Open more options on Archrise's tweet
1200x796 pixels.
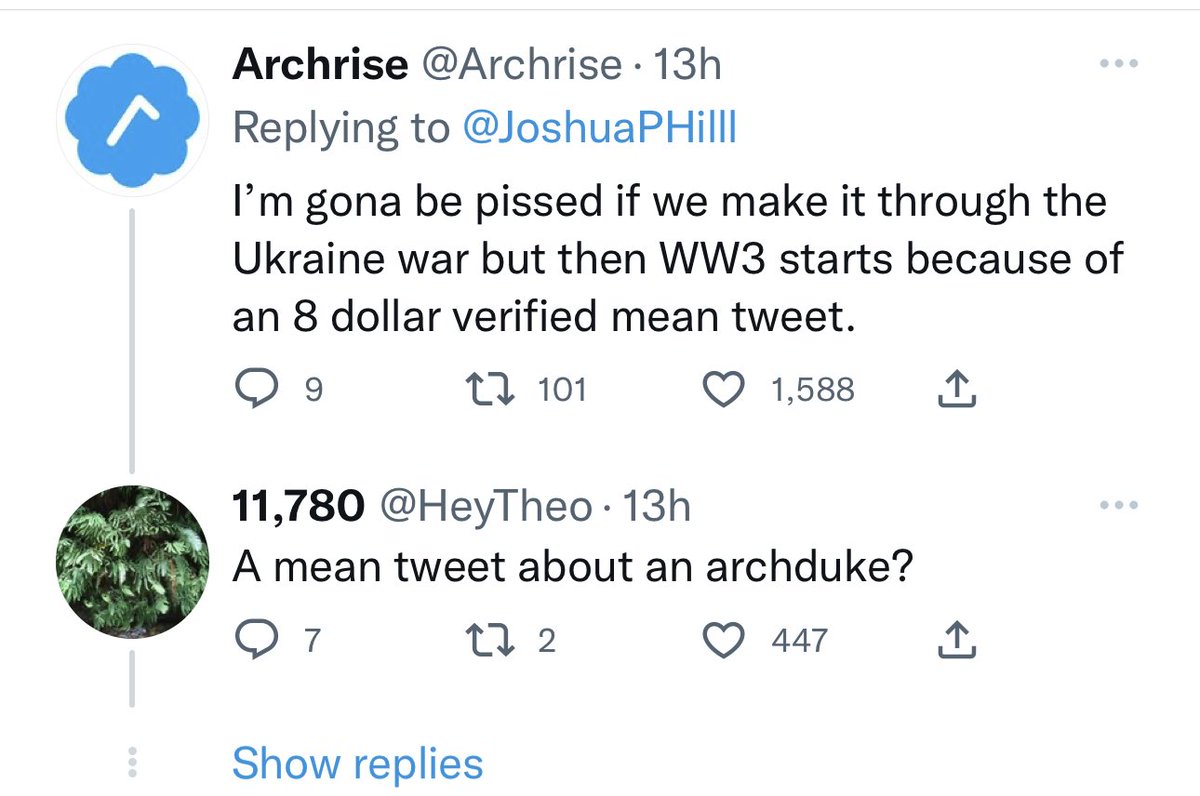(x=1120, y=65)
